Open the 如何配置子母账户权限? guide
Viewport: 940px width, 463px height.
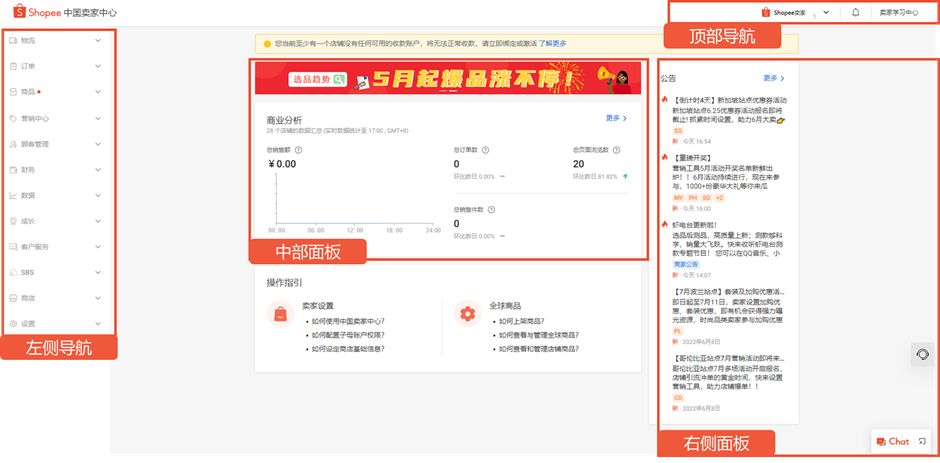tap(348, 335)
